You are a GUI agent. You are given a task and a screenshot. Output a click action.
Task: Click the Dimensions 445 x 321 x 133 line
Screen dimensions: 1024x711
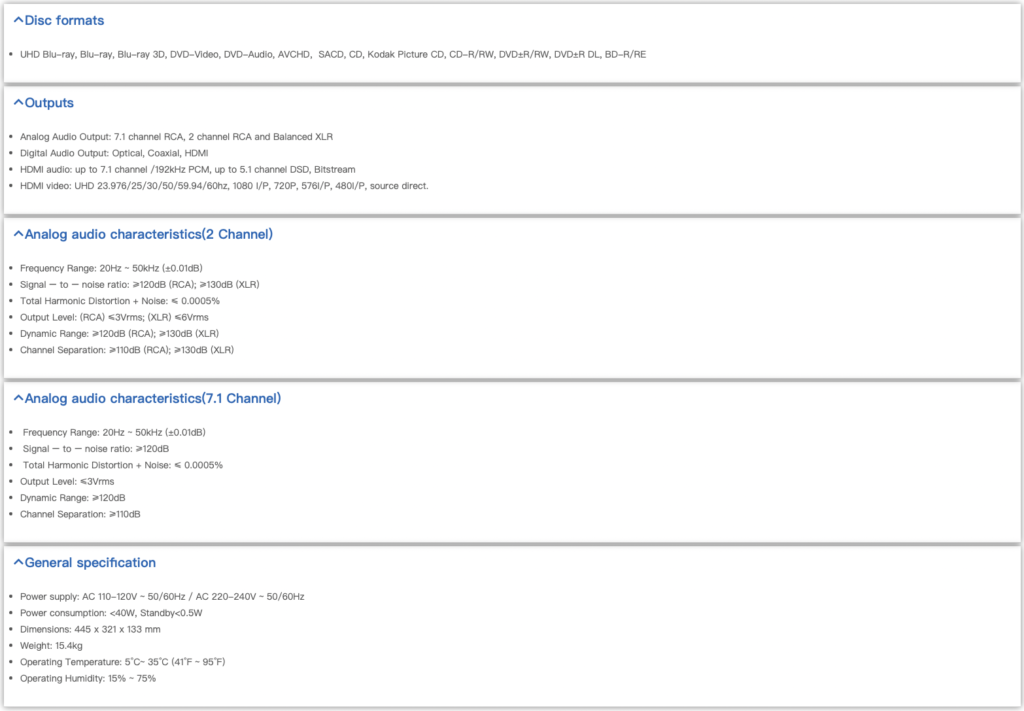[x=90, y=629]
